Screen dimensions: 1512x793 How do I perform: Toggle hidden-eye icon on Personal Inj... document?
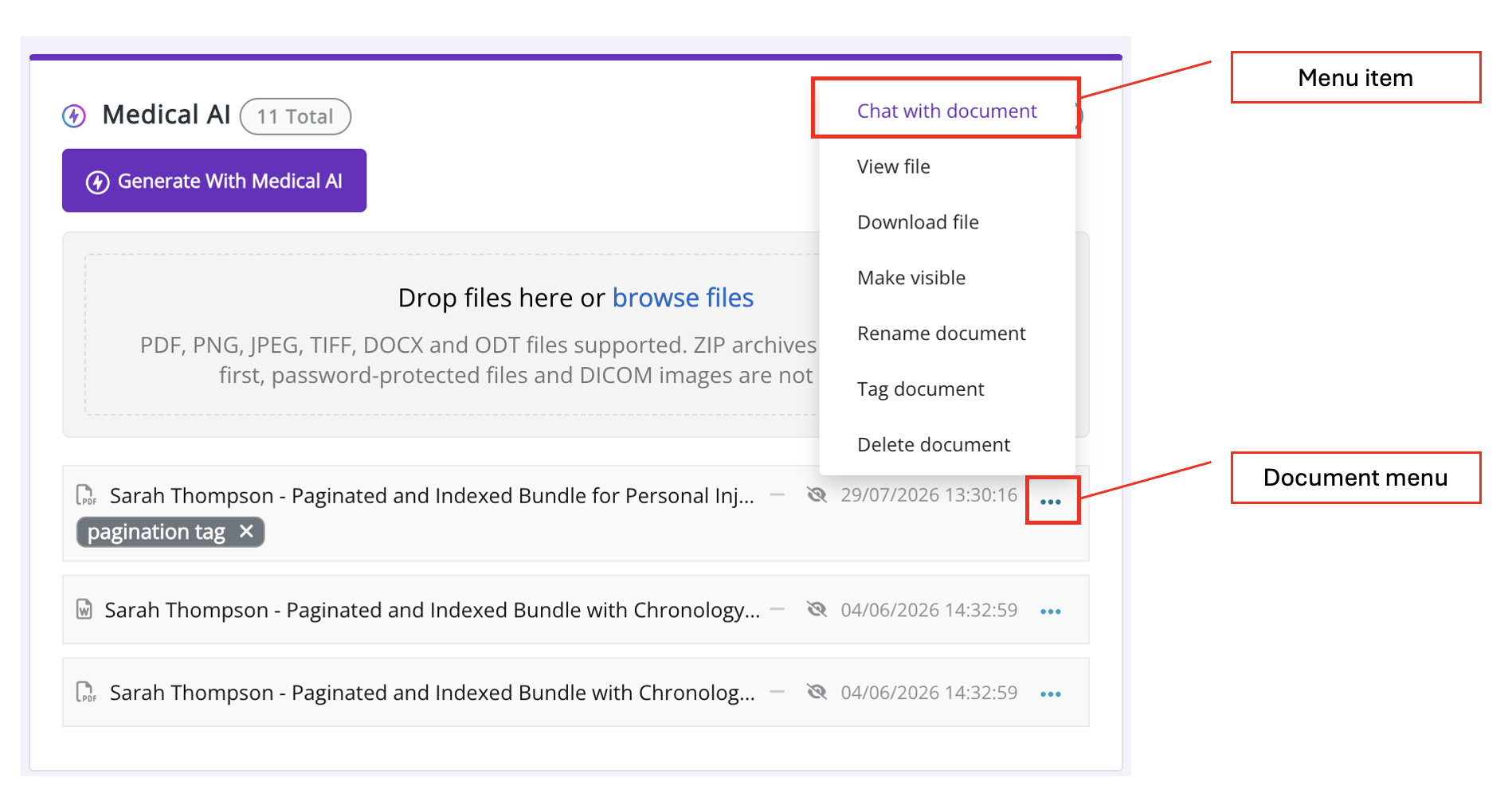[x=817, y=495]
